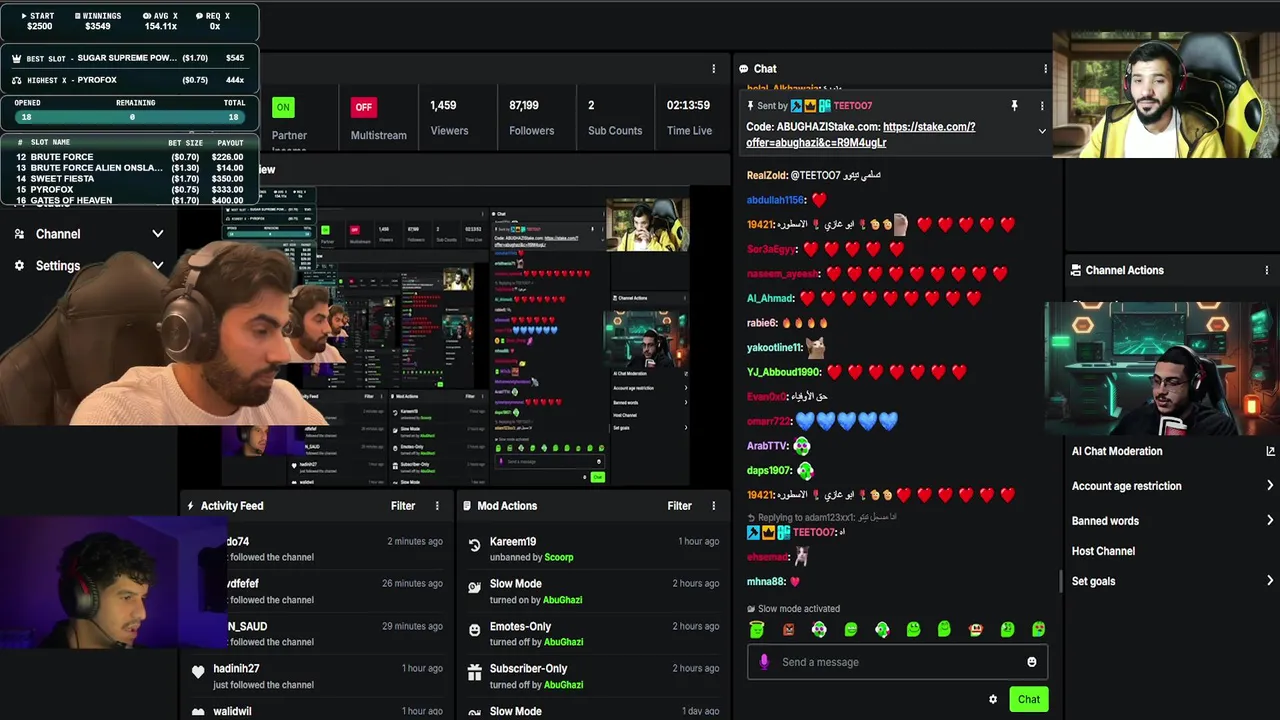
Task: Open Account age restriction
Action: point(1126,486)
